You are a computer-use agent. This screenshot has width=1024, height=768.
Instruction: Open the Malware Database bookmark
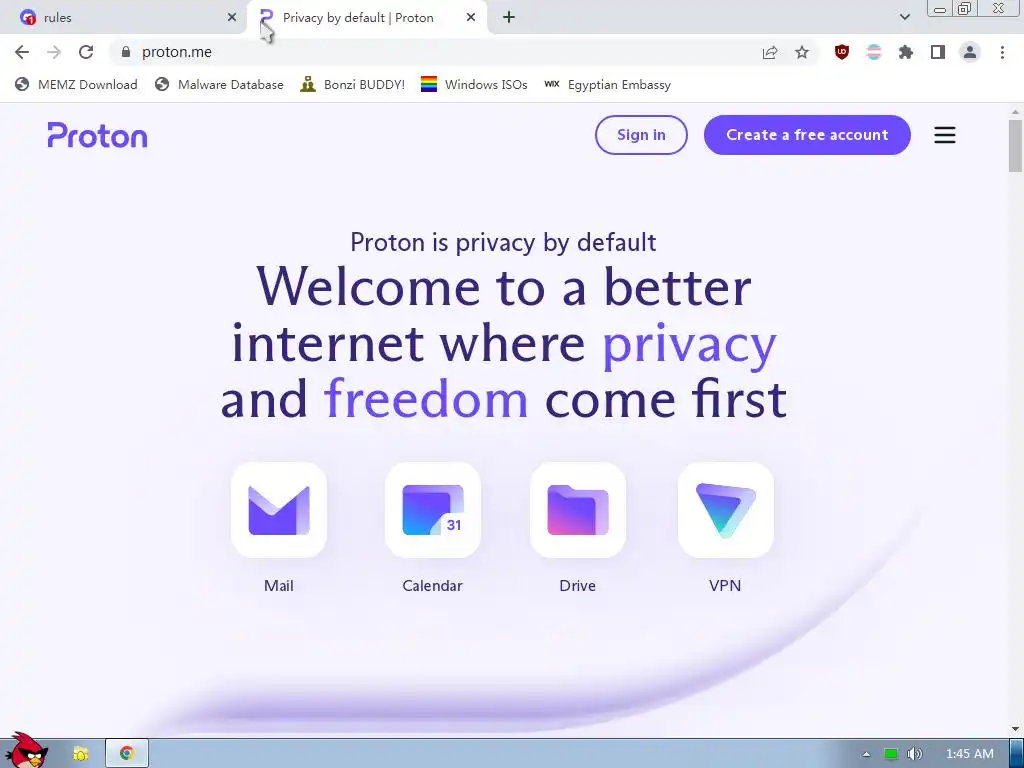pyautogui.click(x=219, y=84)
